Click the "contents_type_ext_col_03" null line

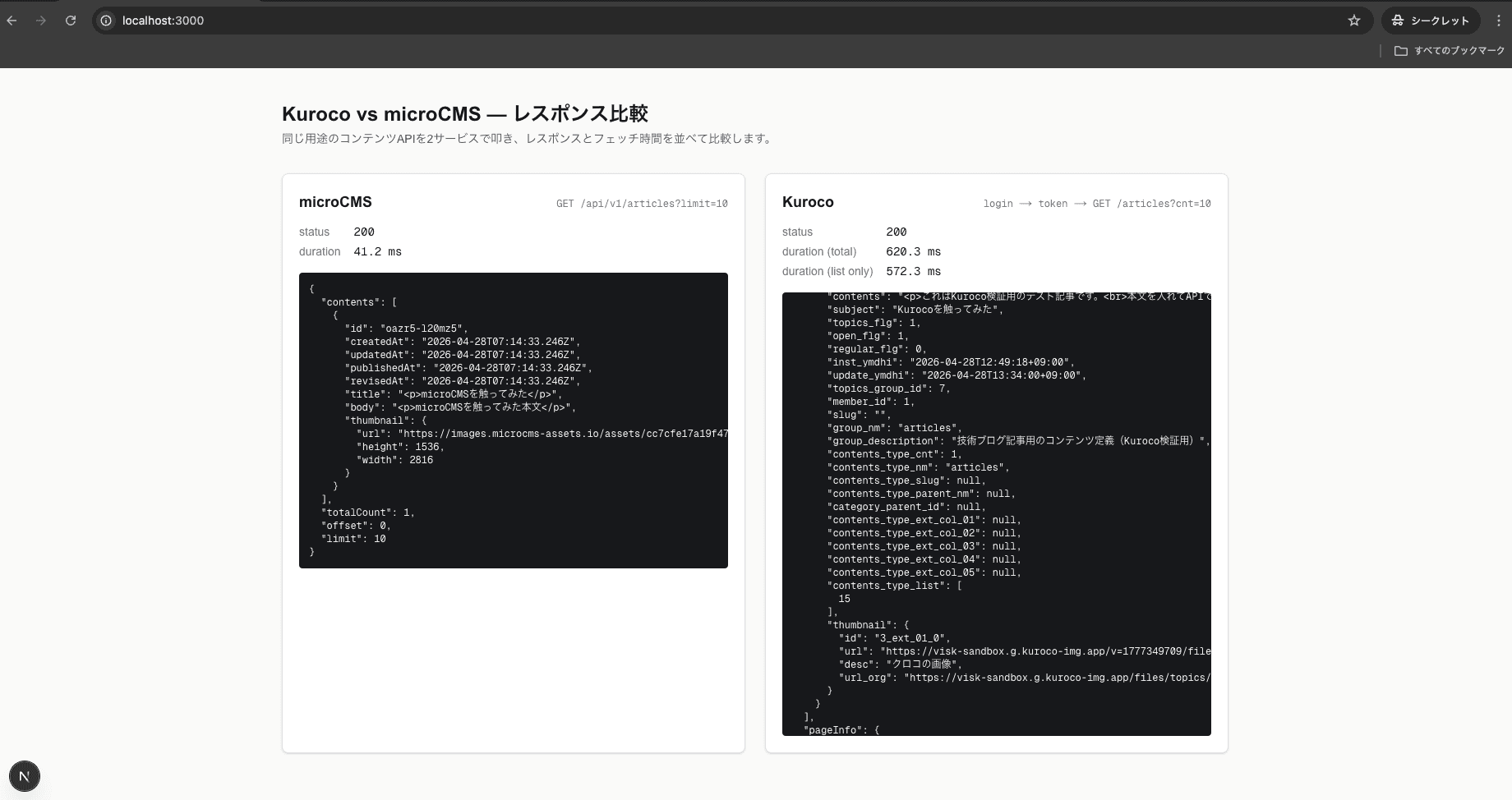point(924,546)
